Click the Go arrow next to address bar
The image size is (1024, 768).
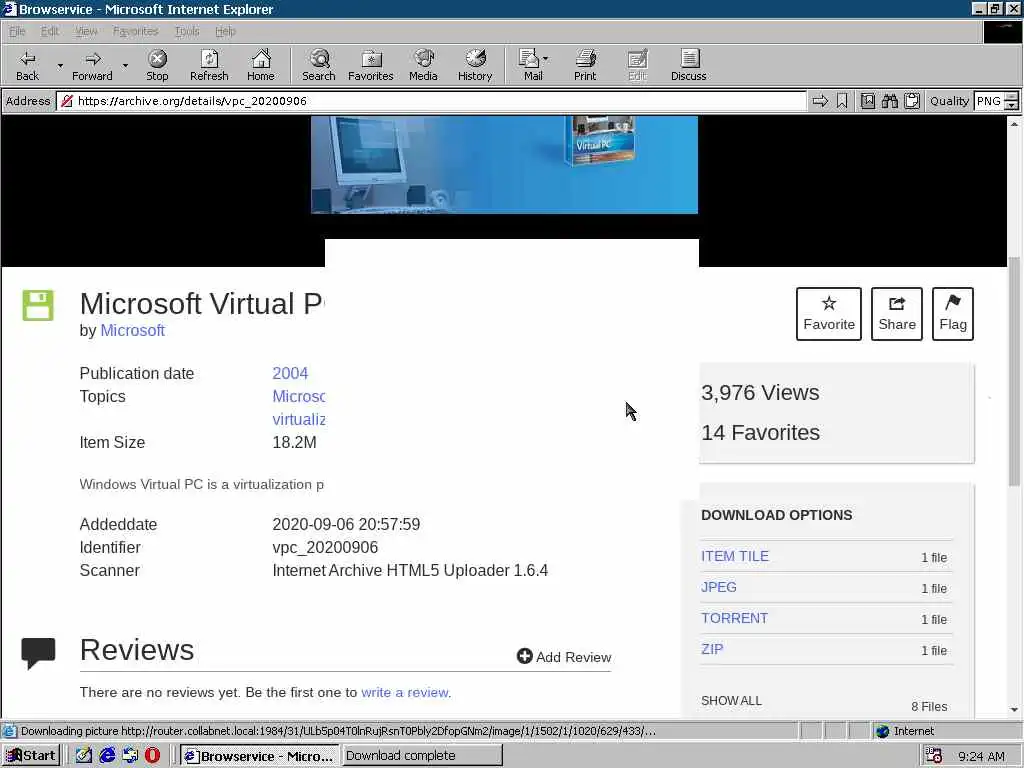pos(820,101)
